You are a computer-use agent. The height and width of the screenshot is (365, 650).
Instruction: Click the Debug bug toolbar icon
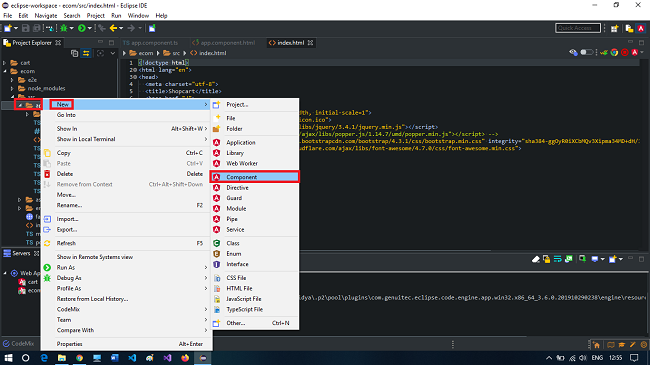click(x=64, y=28)
